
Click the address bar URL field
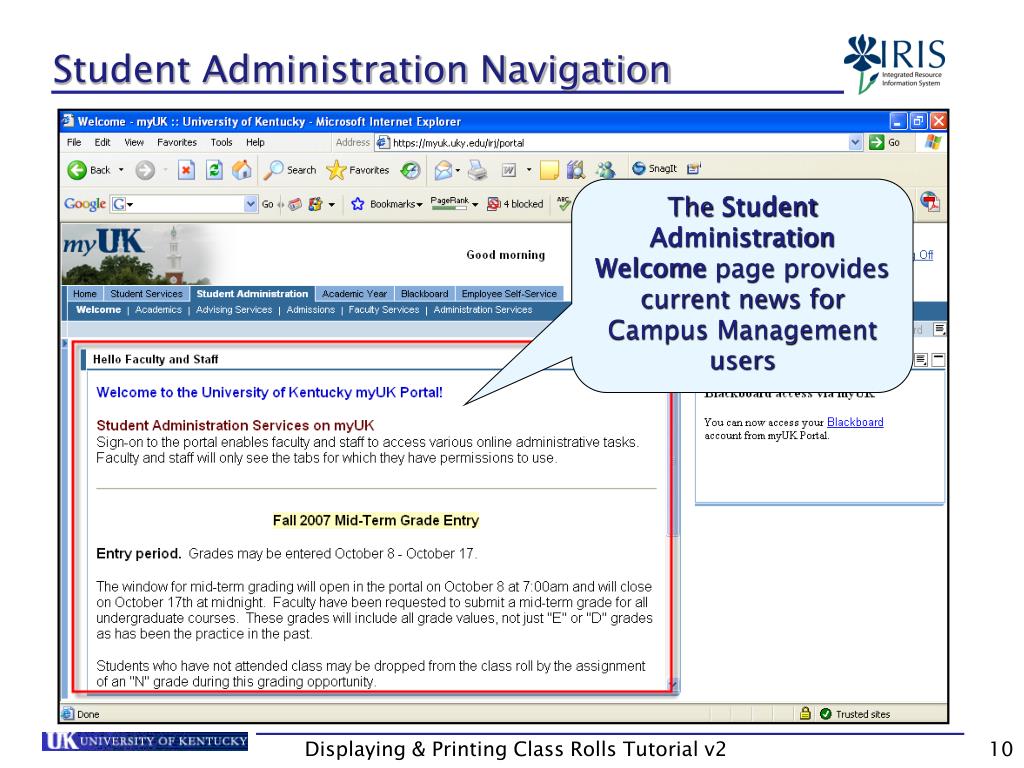[613, 142]
